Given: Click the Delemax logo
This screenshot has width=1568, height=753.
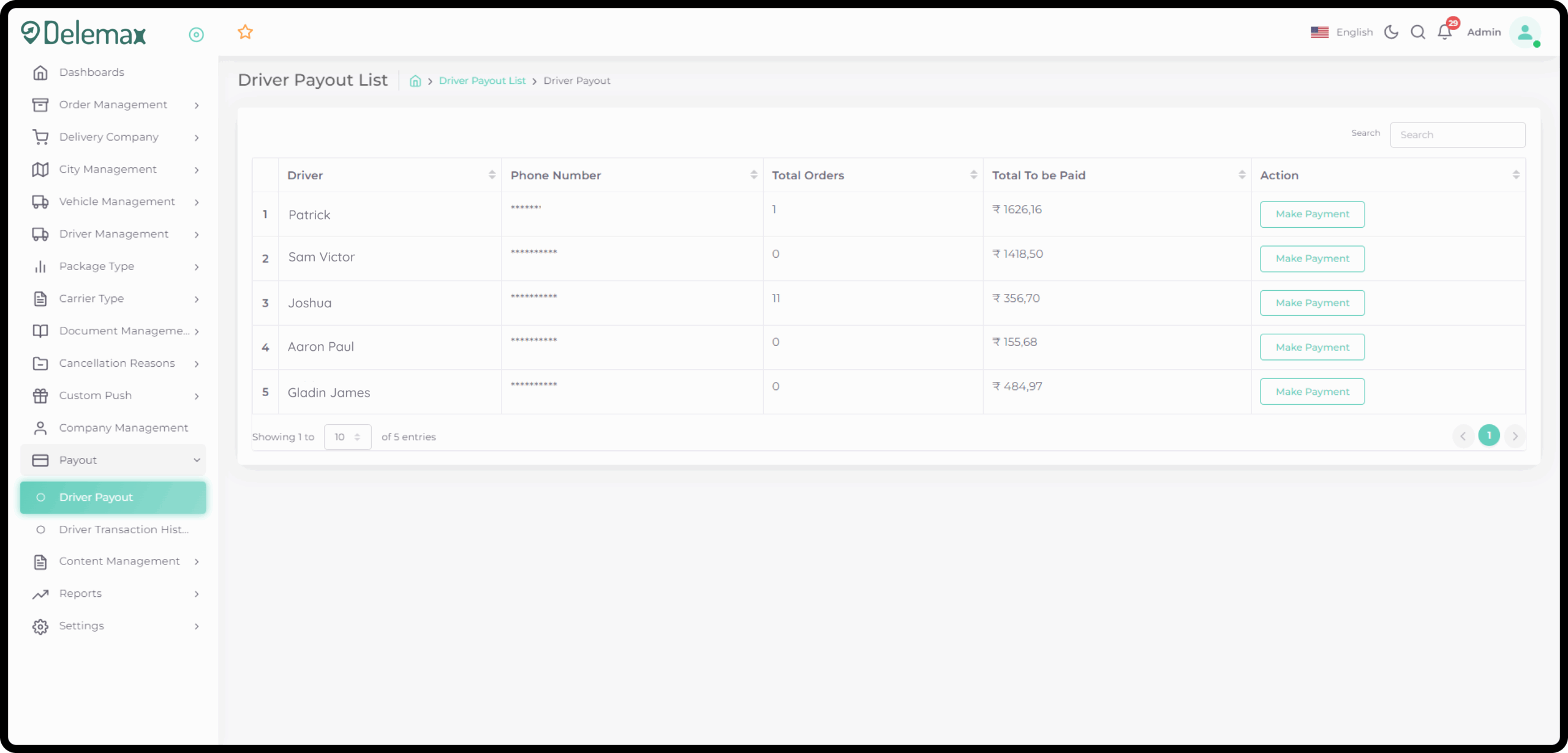Looking at the screenshot, I should (x=84, y=33).
